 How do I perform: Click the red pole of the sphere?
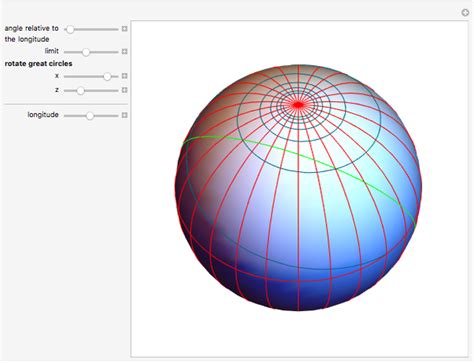coord(298,105)
